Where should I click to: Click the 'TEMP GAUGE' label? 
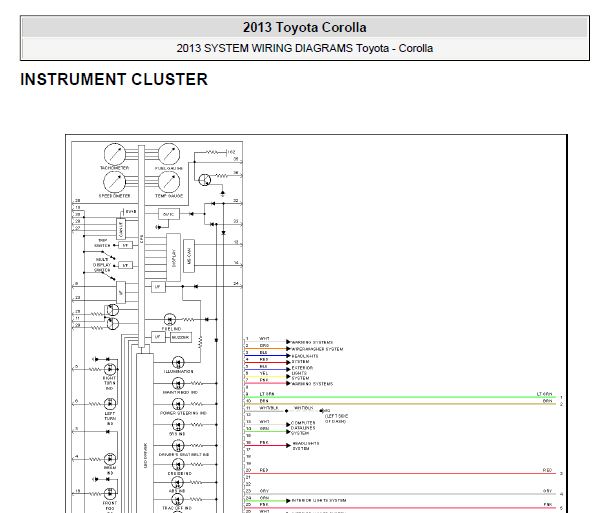point(169,196)
